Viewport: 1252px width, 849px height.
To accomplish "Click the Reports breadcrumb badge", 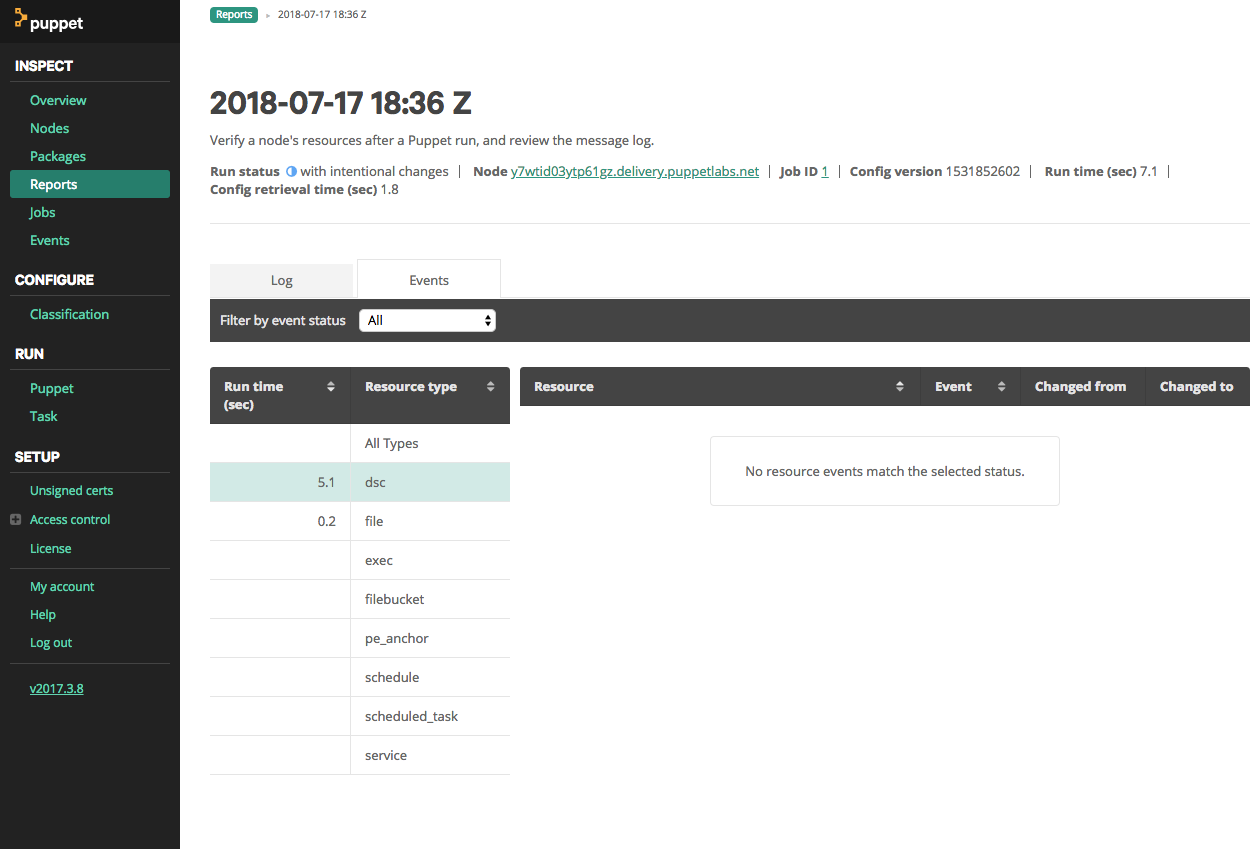I will point(233,14).
